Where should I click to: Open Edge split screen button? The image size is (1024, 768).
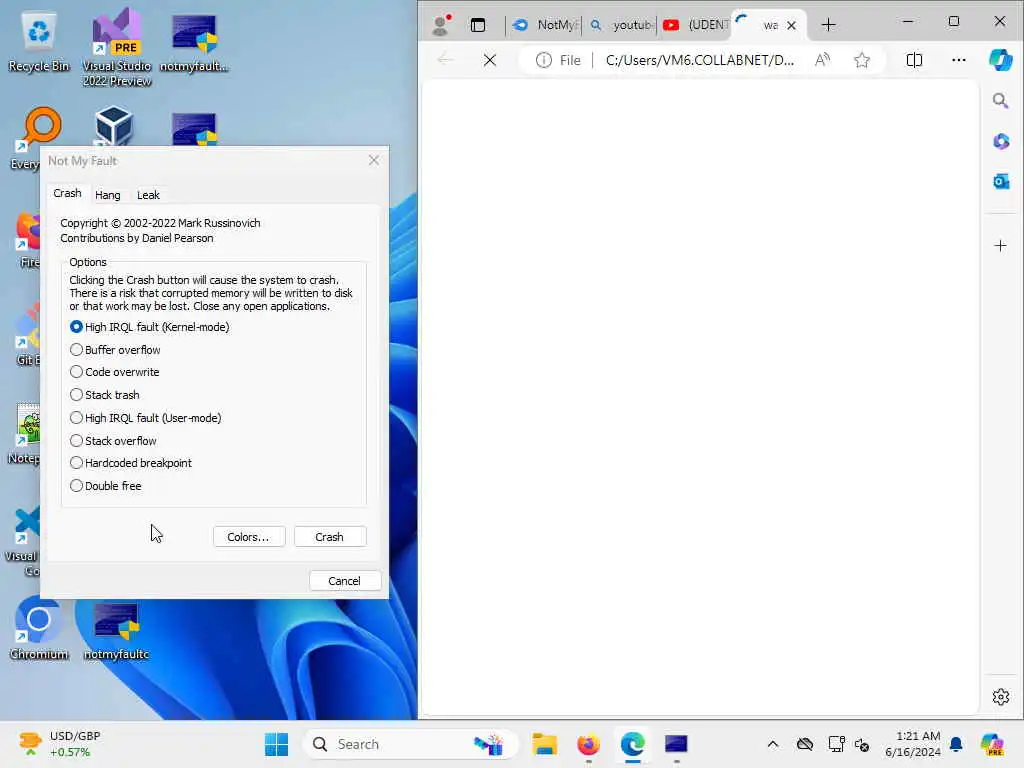(x=914, y=60)
